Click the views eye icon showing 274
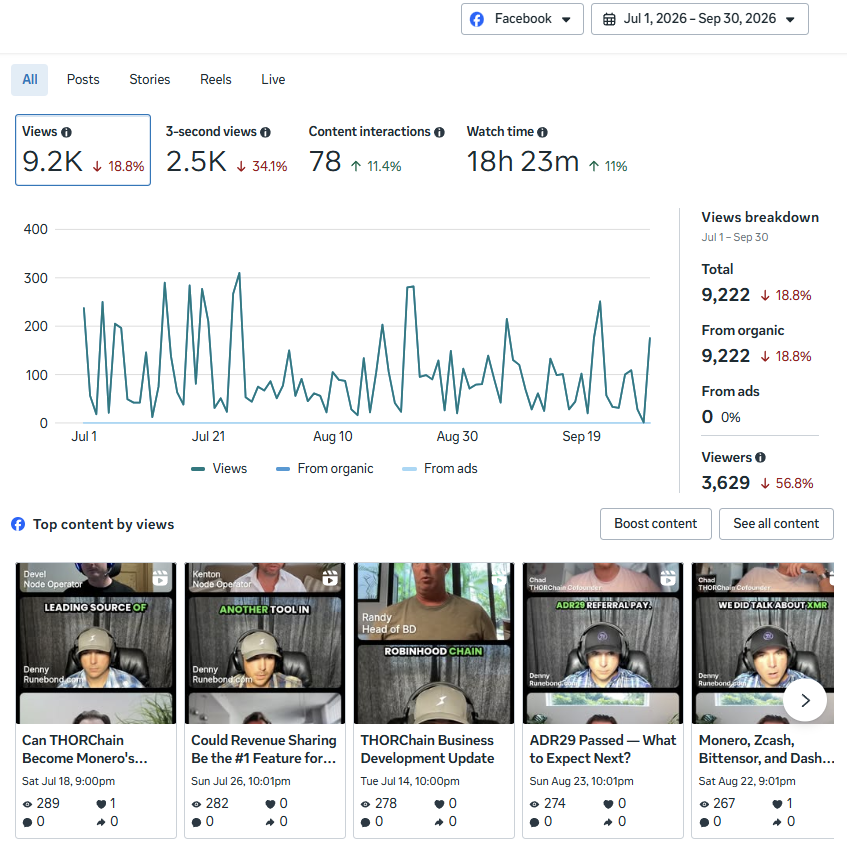Image resolution: width=847 pixels, height=851 pixels. click(534, 804)
